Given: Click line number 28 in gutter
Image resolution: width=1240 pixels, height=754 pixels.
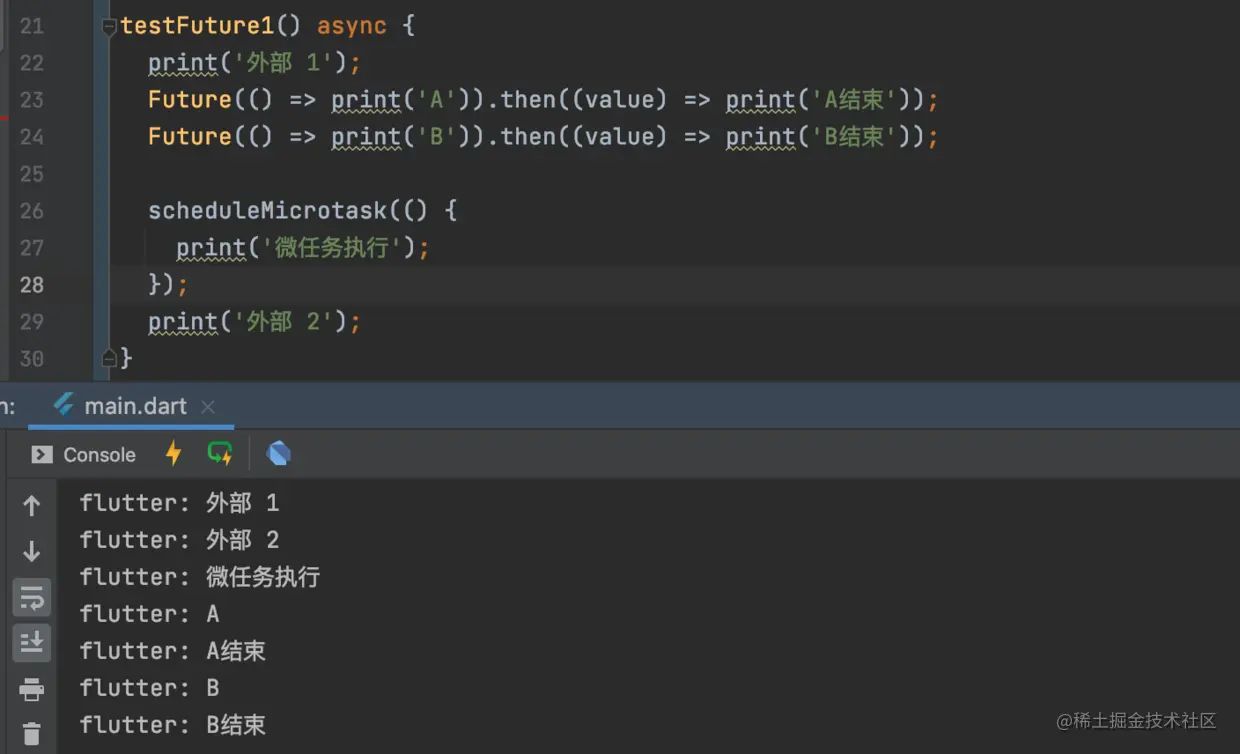Looking at the screenshot, I should [x=32, y=284].
